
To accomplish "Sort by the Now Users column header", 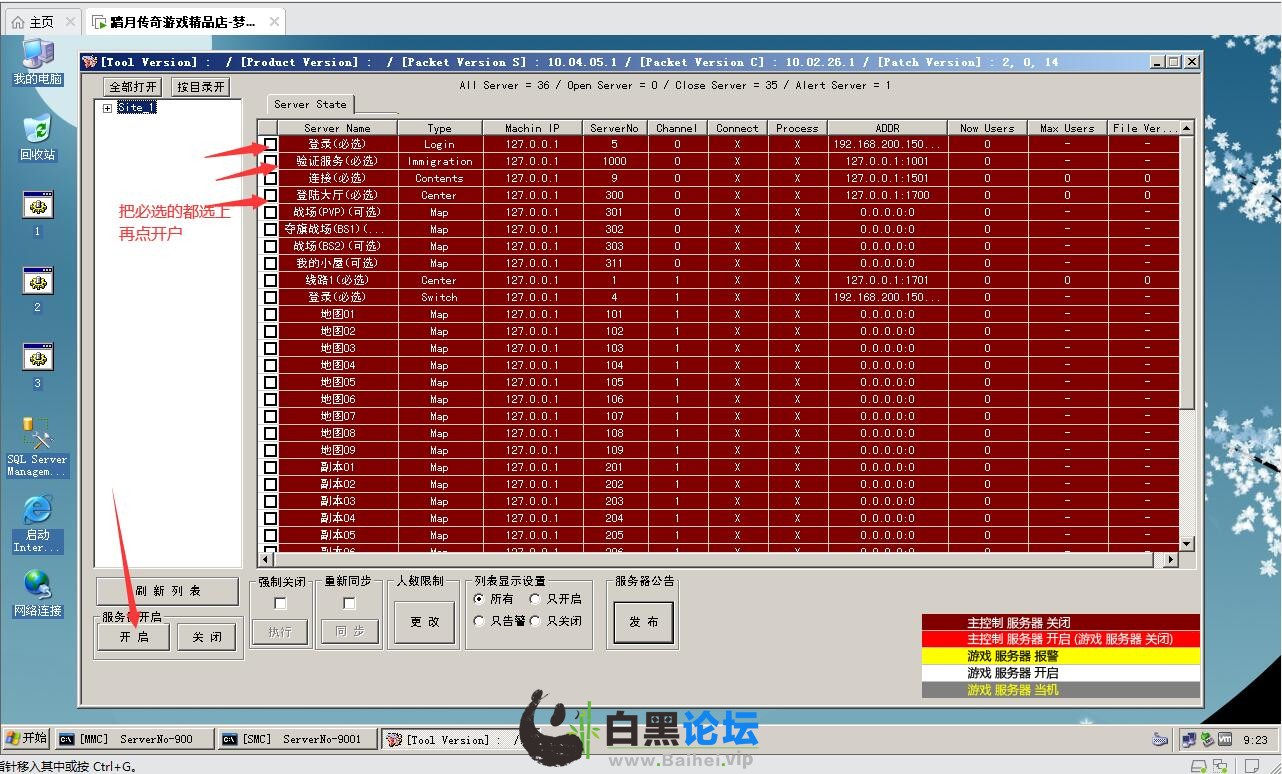I will pyautogui.click(x=987, y=128).
